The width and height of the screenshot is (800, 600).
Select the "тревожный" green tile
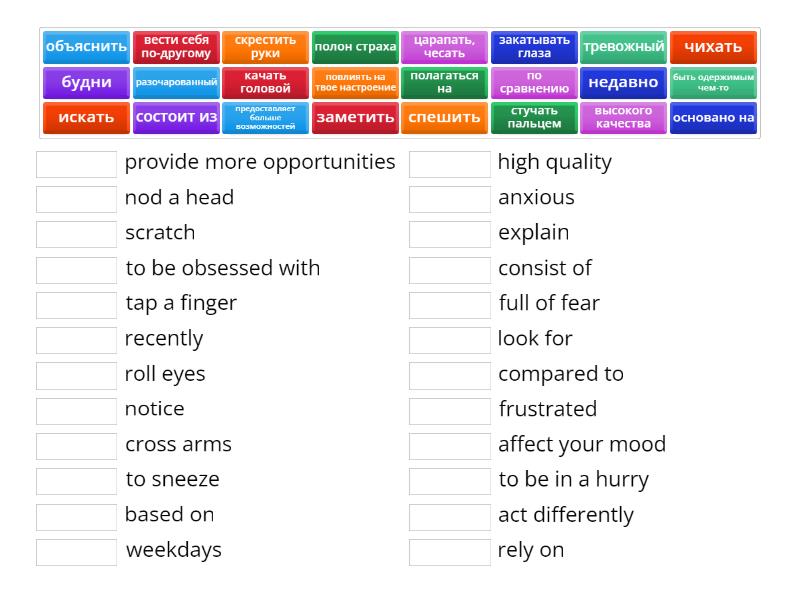pyautogui.click(x=624, y=46)
